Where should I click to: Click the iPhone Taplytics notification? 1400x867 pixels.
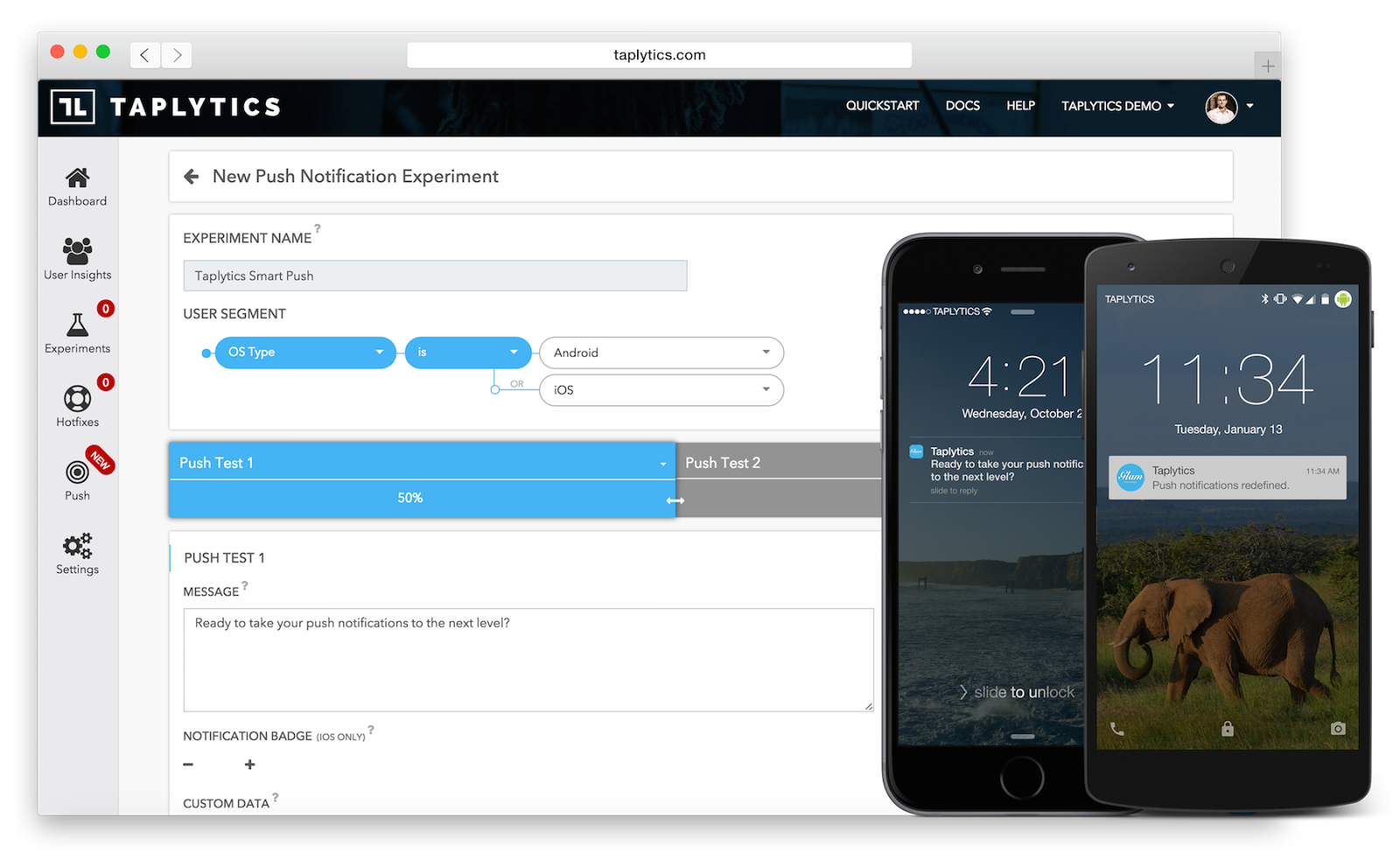(996, 471)
